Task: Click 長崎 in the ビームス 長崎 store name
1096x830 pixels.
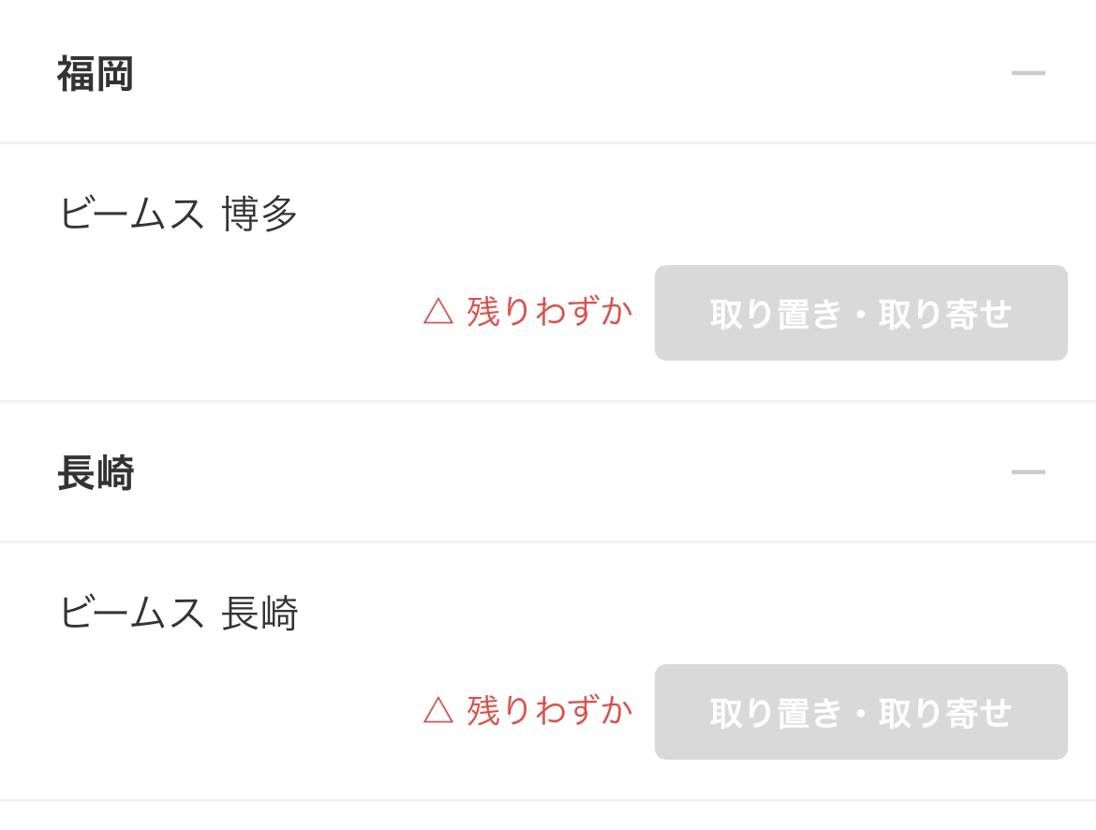Action: 259,613
